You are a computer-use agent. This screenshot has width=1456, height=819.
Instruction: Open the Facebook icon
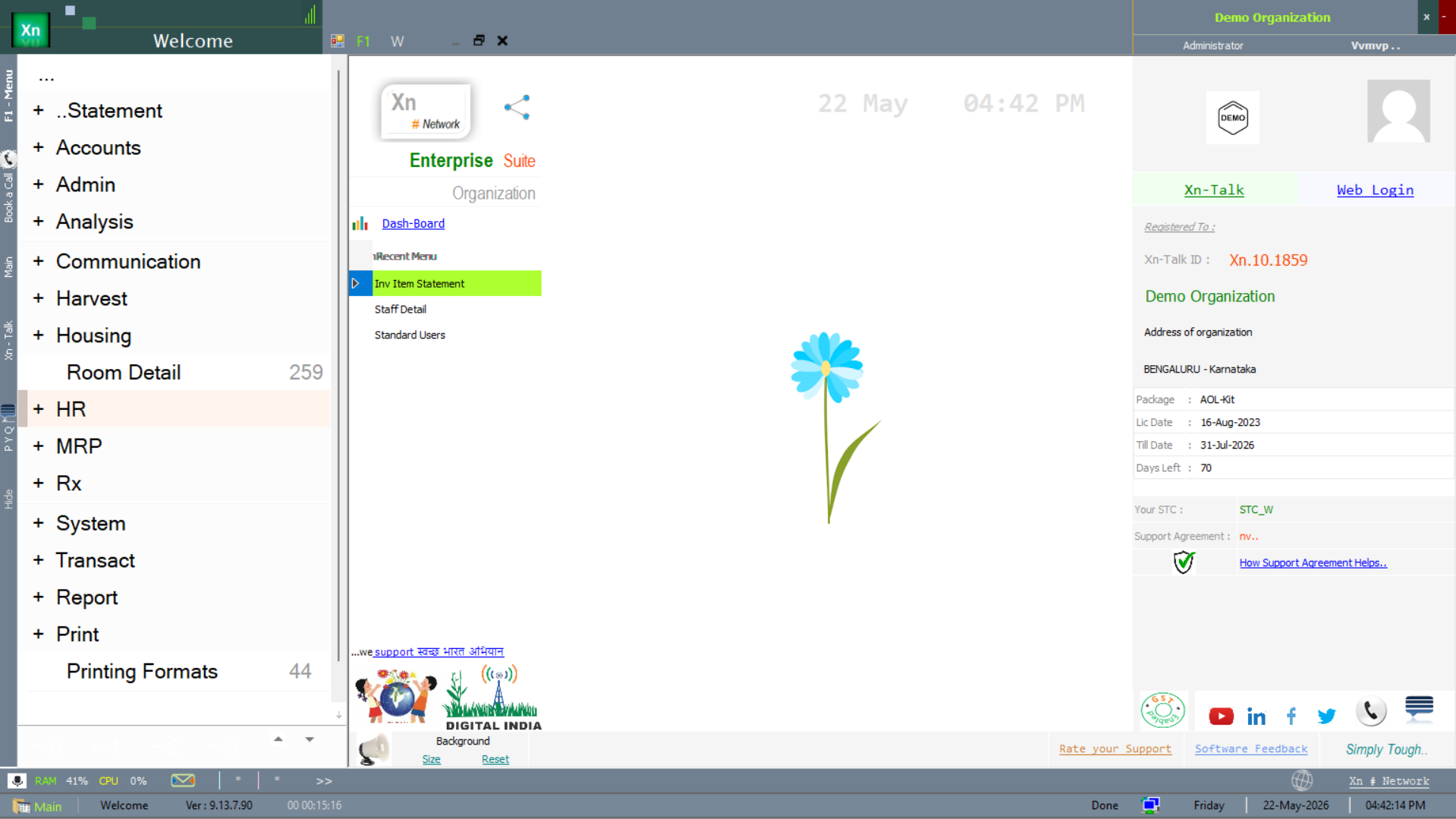pos(1291,716)
